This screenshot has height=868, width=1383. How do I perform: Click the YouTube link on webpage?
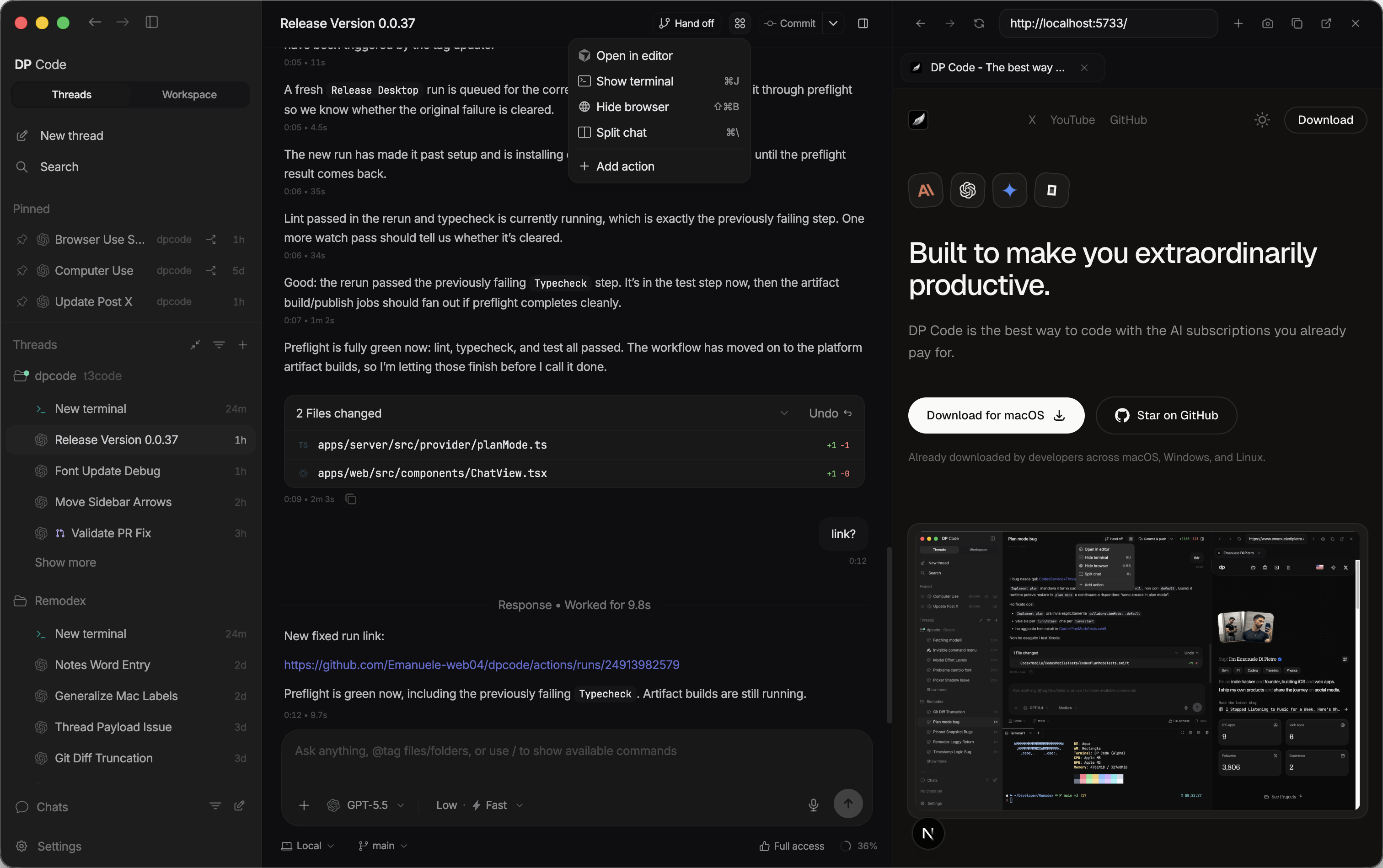(x=1072, y=120)
